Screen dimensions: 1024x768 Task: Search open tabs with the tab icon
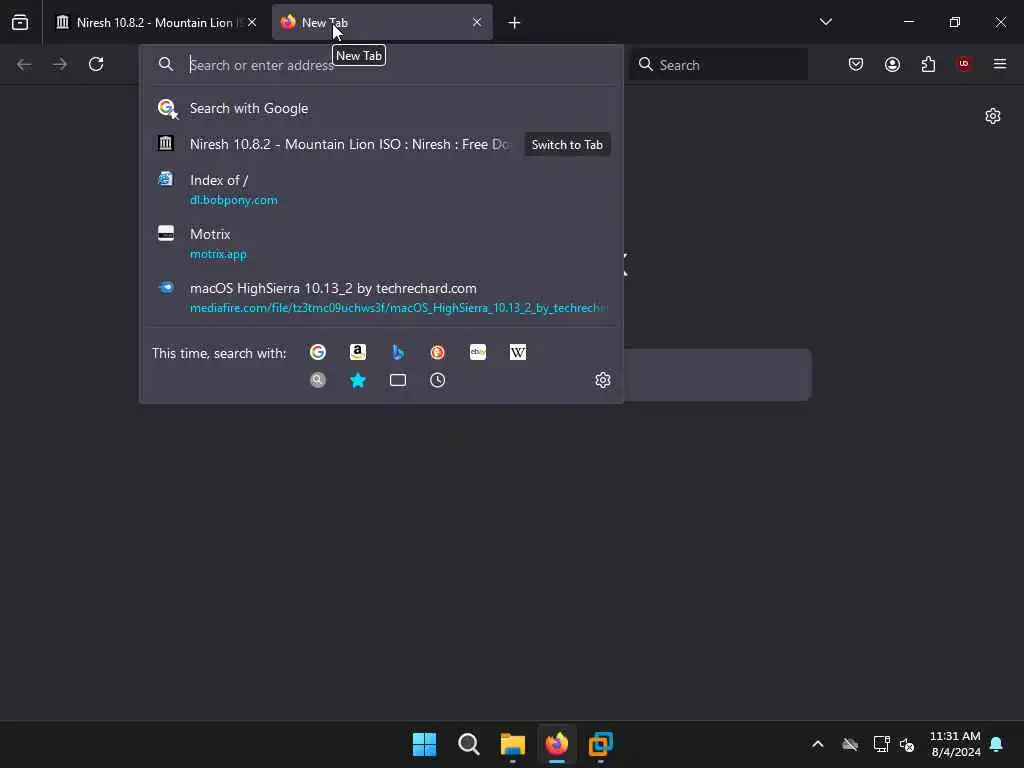(x=398, y=380)
